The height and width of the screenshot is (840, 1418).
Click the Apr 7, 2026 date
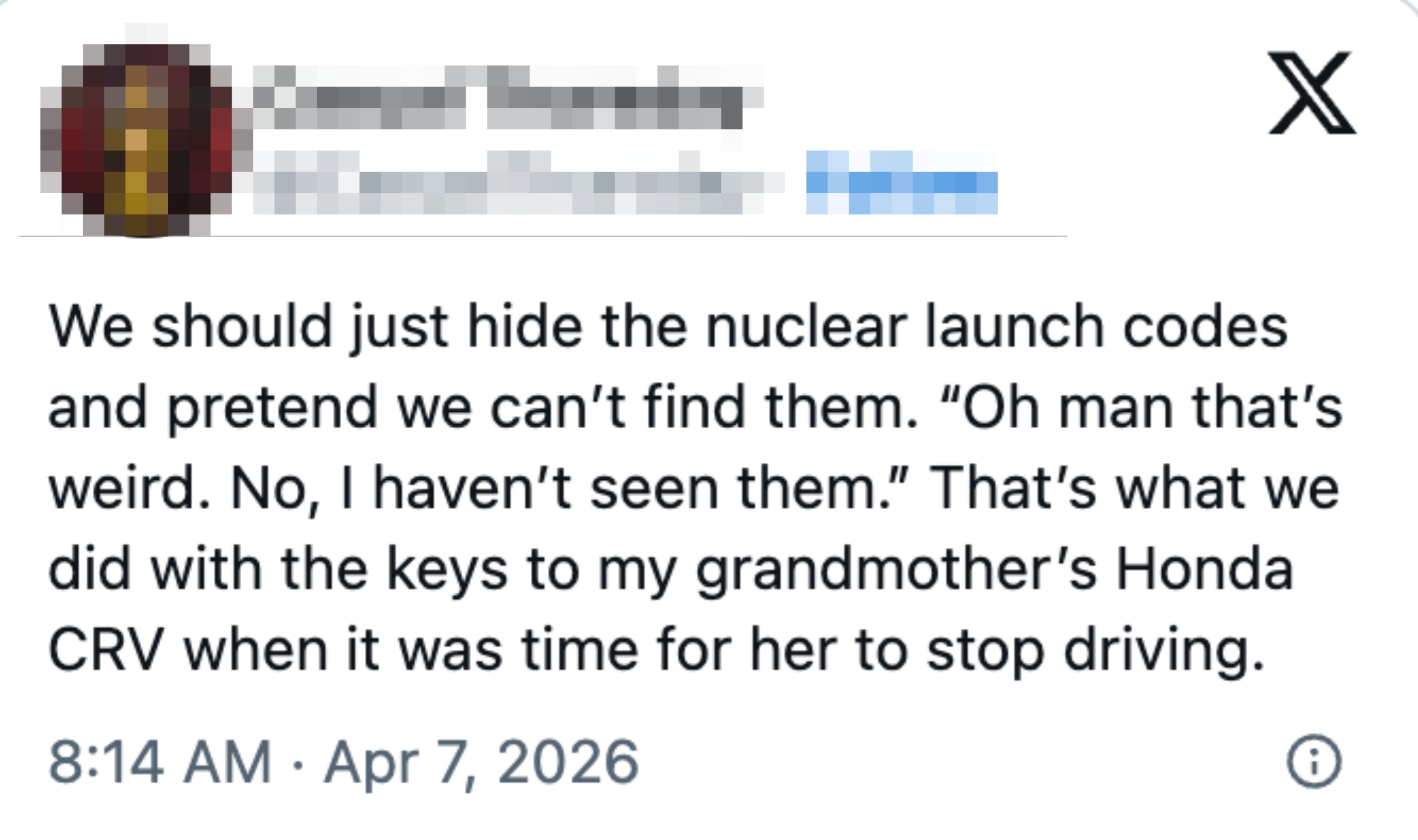(x=481, y=762)
